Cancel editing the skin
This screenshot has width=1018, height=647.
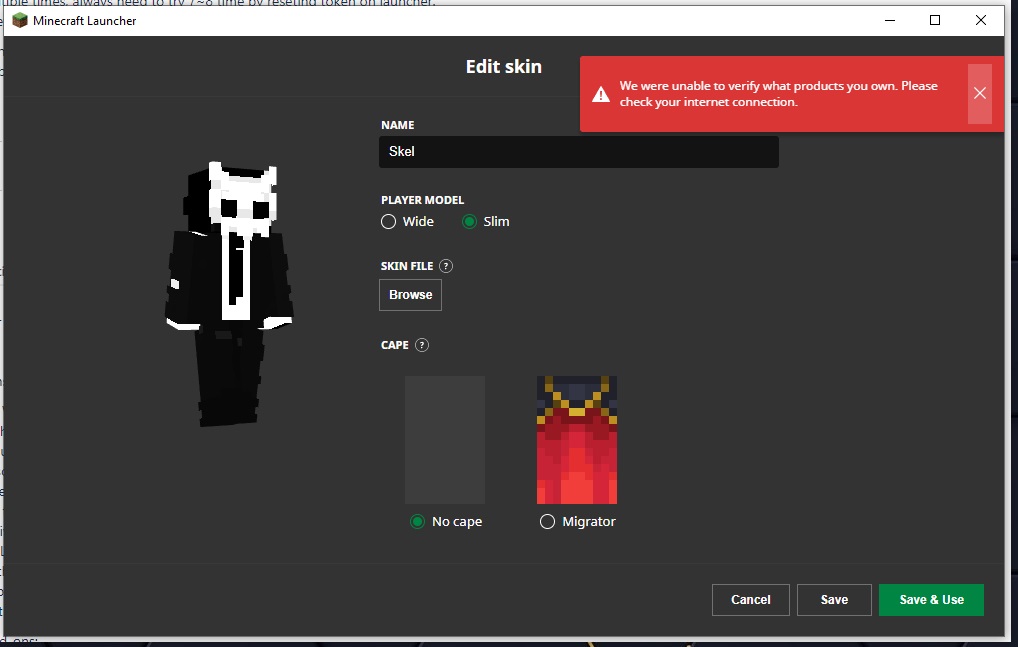pyautogui.click(x=751, y=600)
